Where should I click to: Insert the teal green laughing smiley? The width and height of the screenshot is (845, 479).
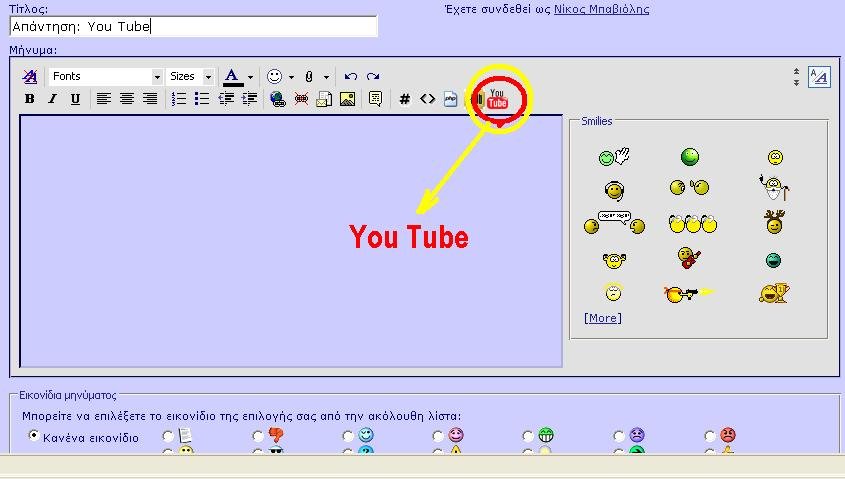coord(773,260)
